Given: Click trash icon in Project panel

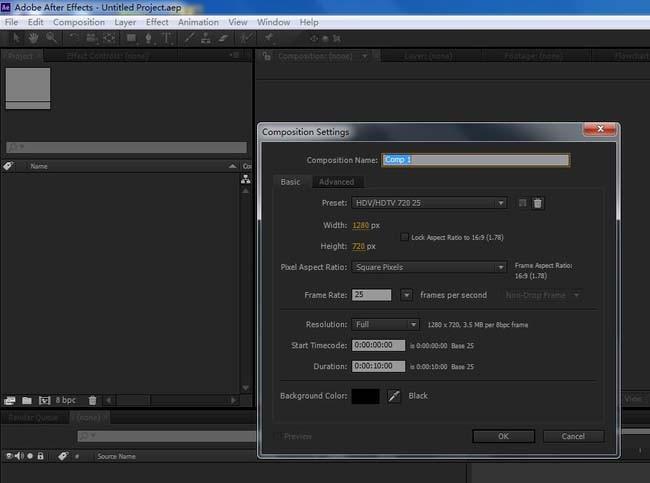Looking at the screenshot, I should (x=93, y=400).
